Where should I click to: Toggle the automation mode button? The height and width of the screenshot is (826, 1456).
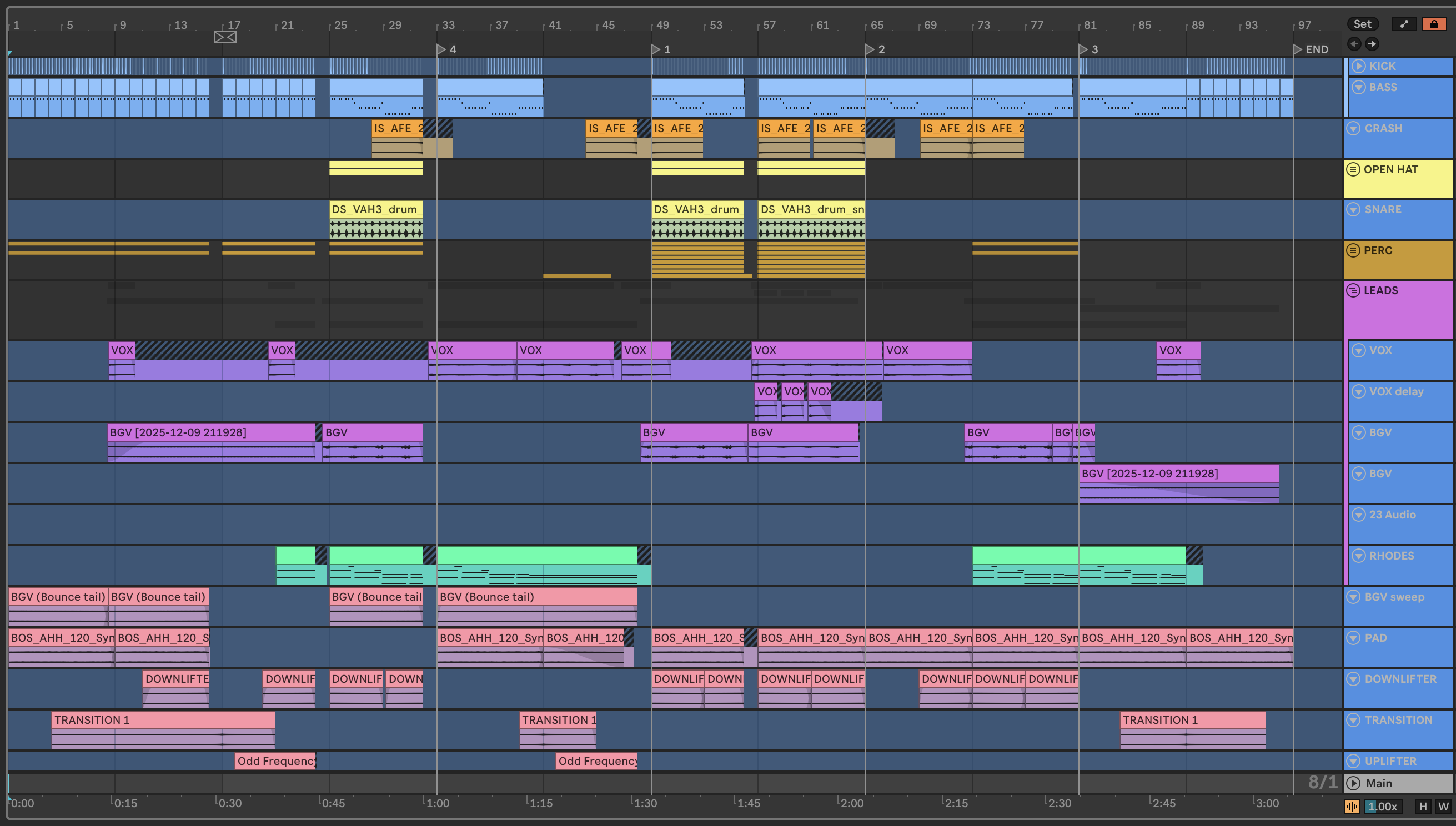tap(1404, 24)
